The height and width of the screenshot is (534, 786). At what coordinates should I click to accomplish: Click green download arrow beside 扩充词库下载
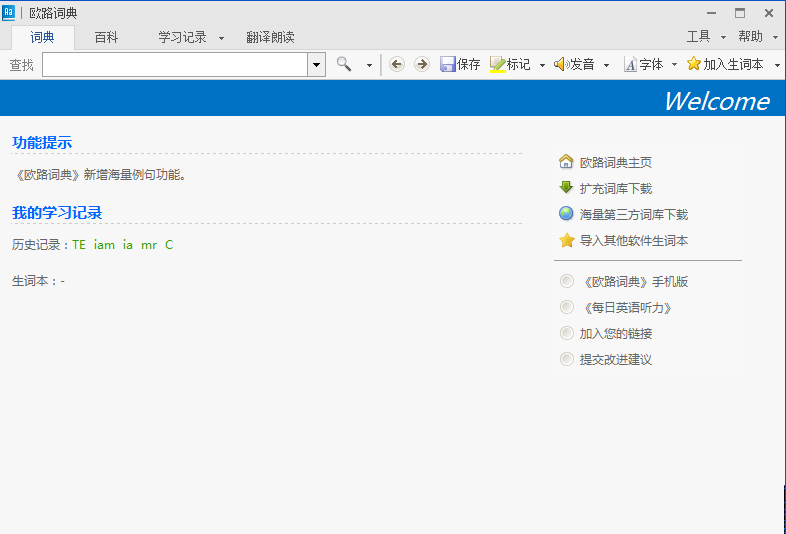pos(566,188)
